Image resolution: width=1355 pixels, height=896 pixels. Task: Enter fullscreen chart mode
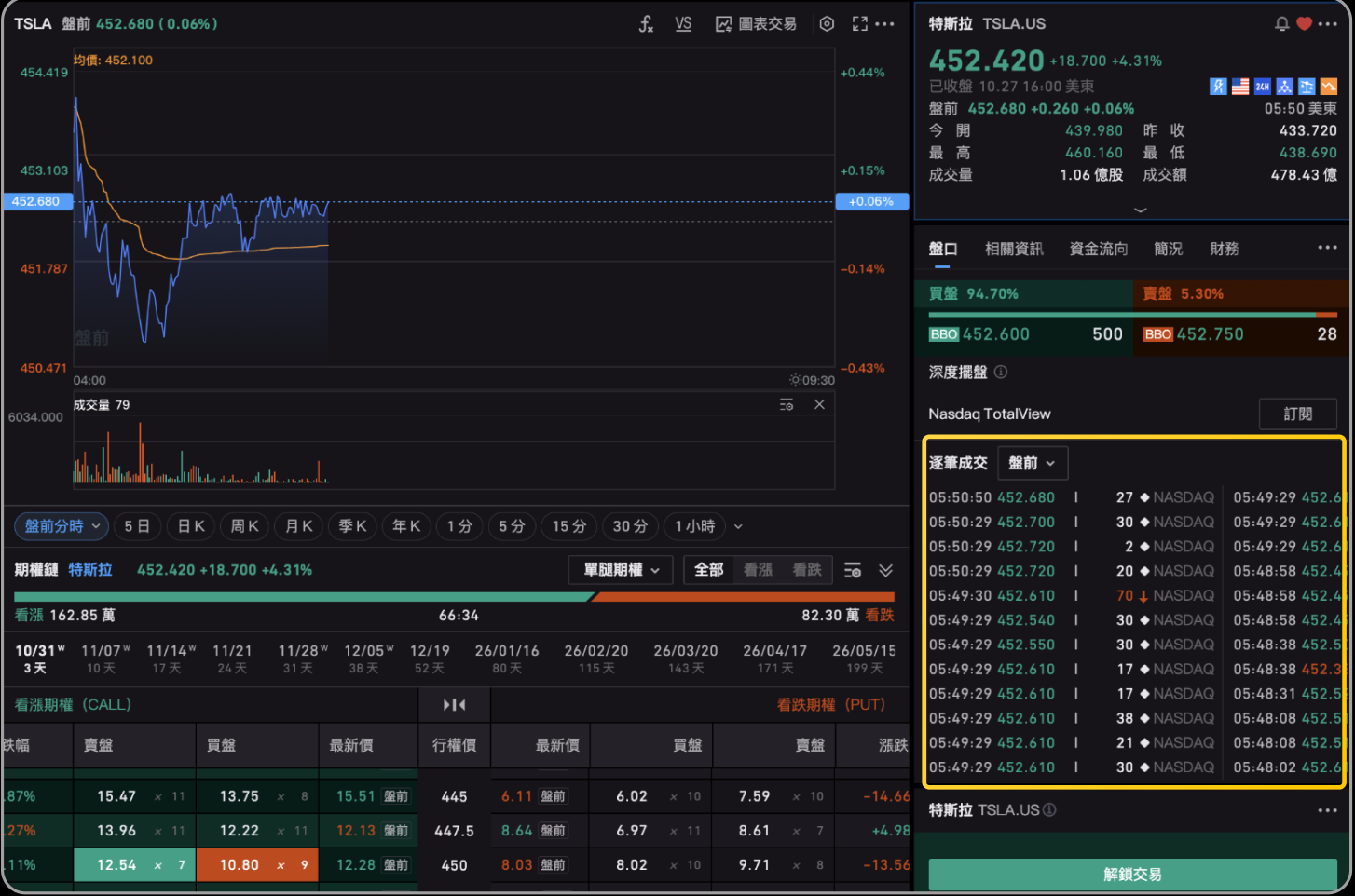859,24
